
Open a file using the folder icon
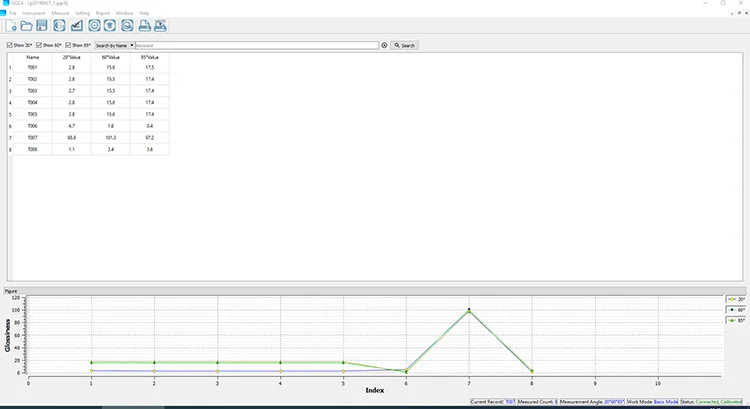pyautogui.click(x=26, y=26)
